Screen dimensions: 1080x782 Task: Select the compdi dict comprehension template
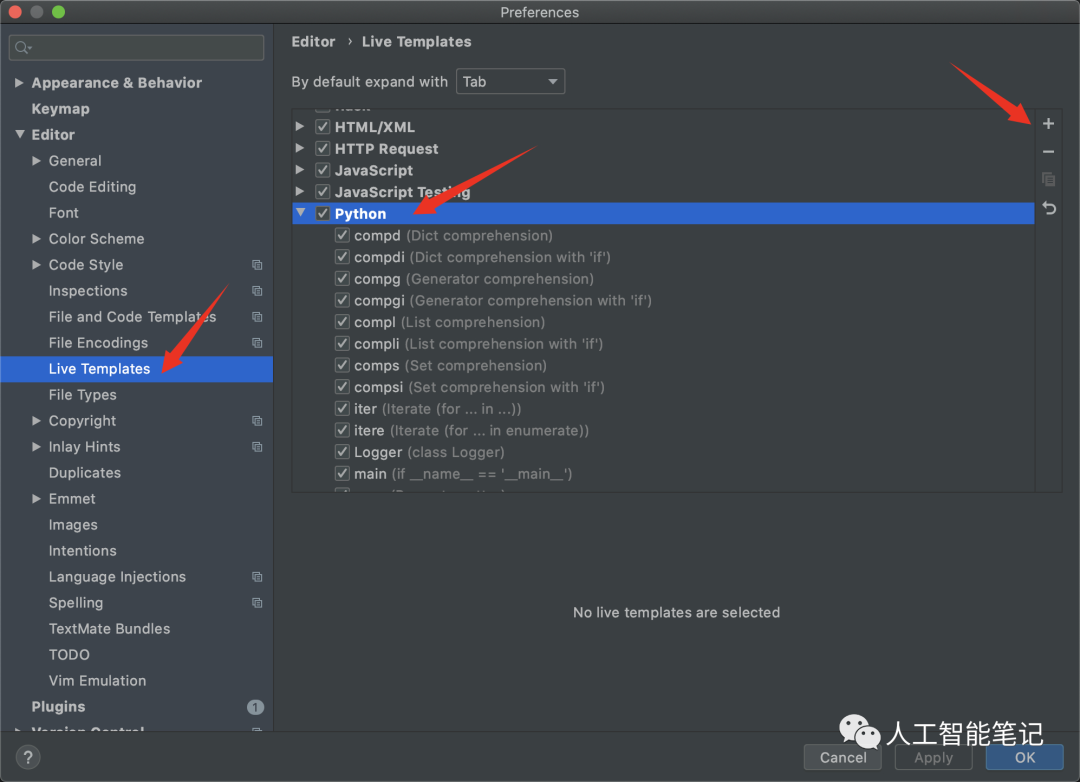point(482,257)
